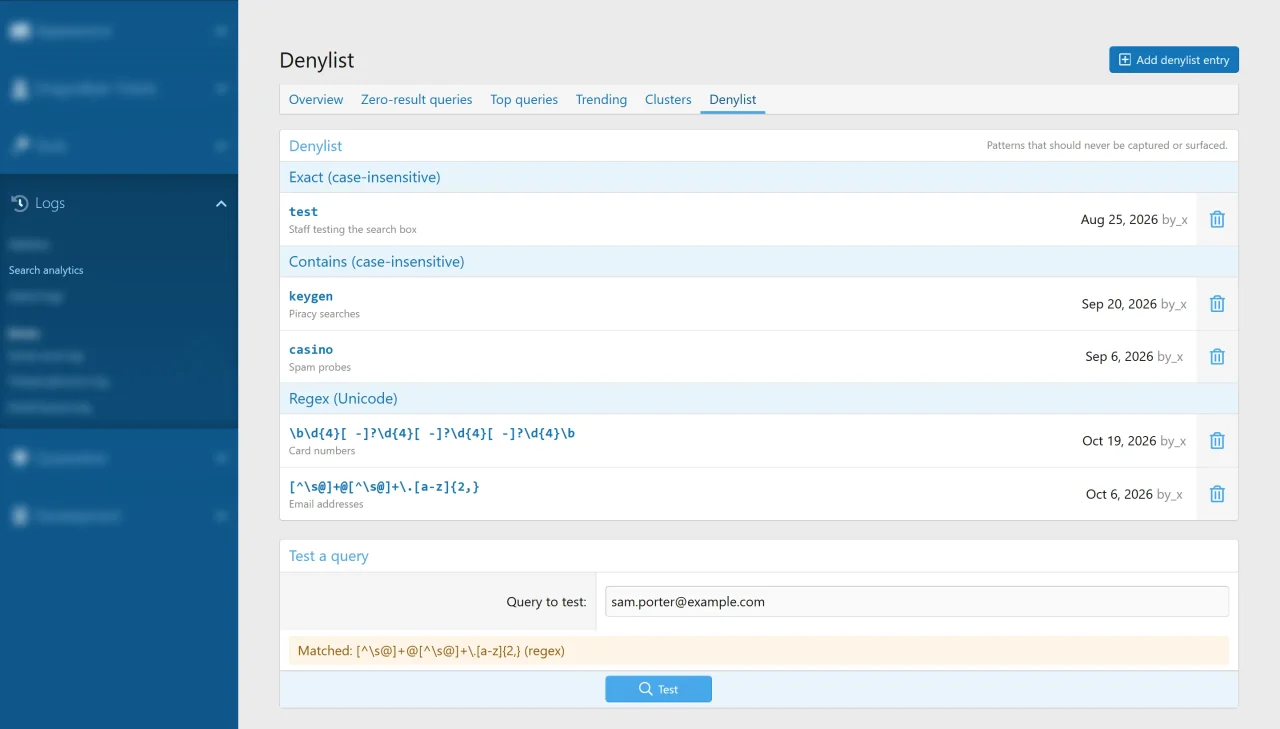Click the Aug 25, 2026 date
1280x729 pixels.
[1119, 219]
